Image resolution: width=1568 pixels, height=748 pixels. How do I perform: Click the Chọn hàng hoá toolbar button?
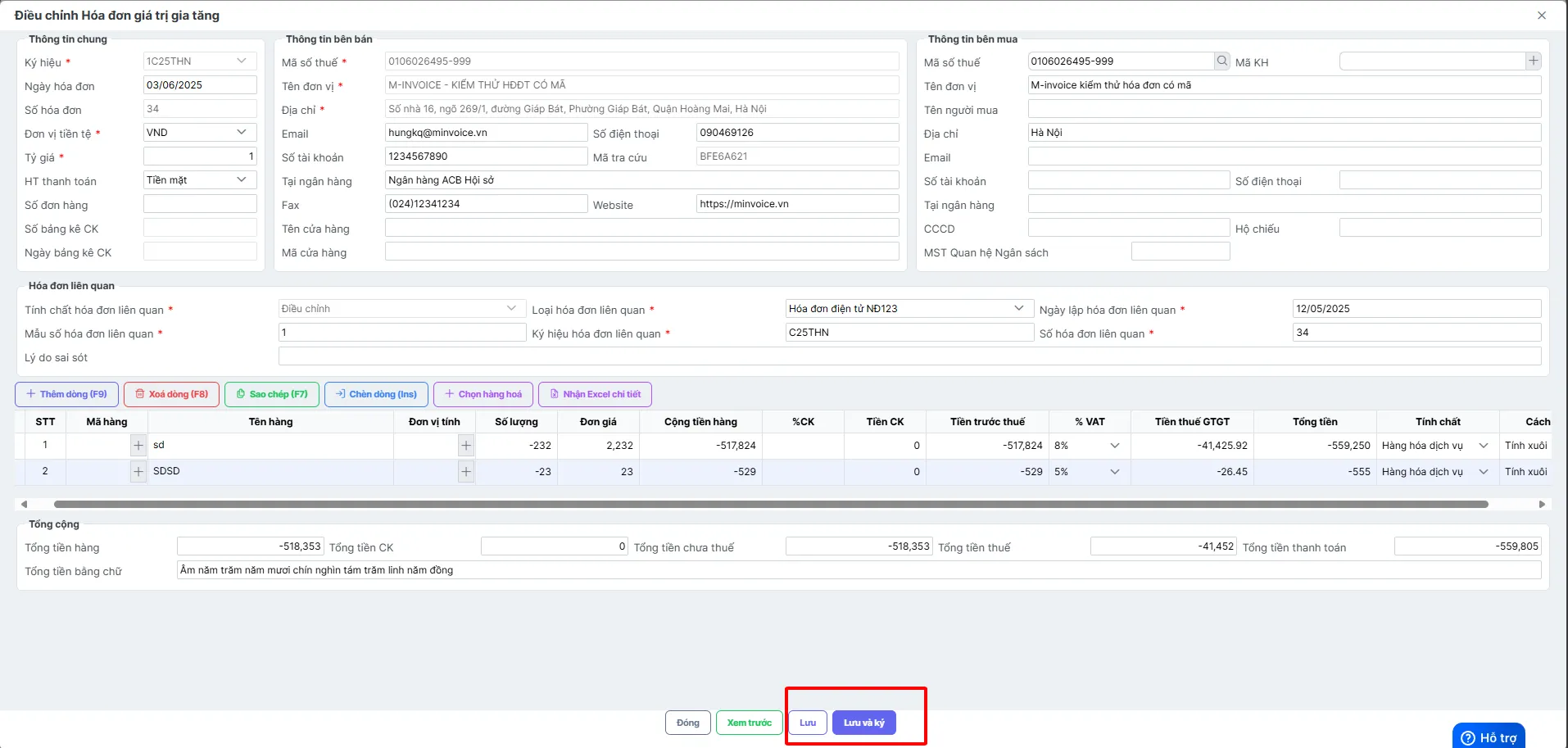tap(483, 394)
